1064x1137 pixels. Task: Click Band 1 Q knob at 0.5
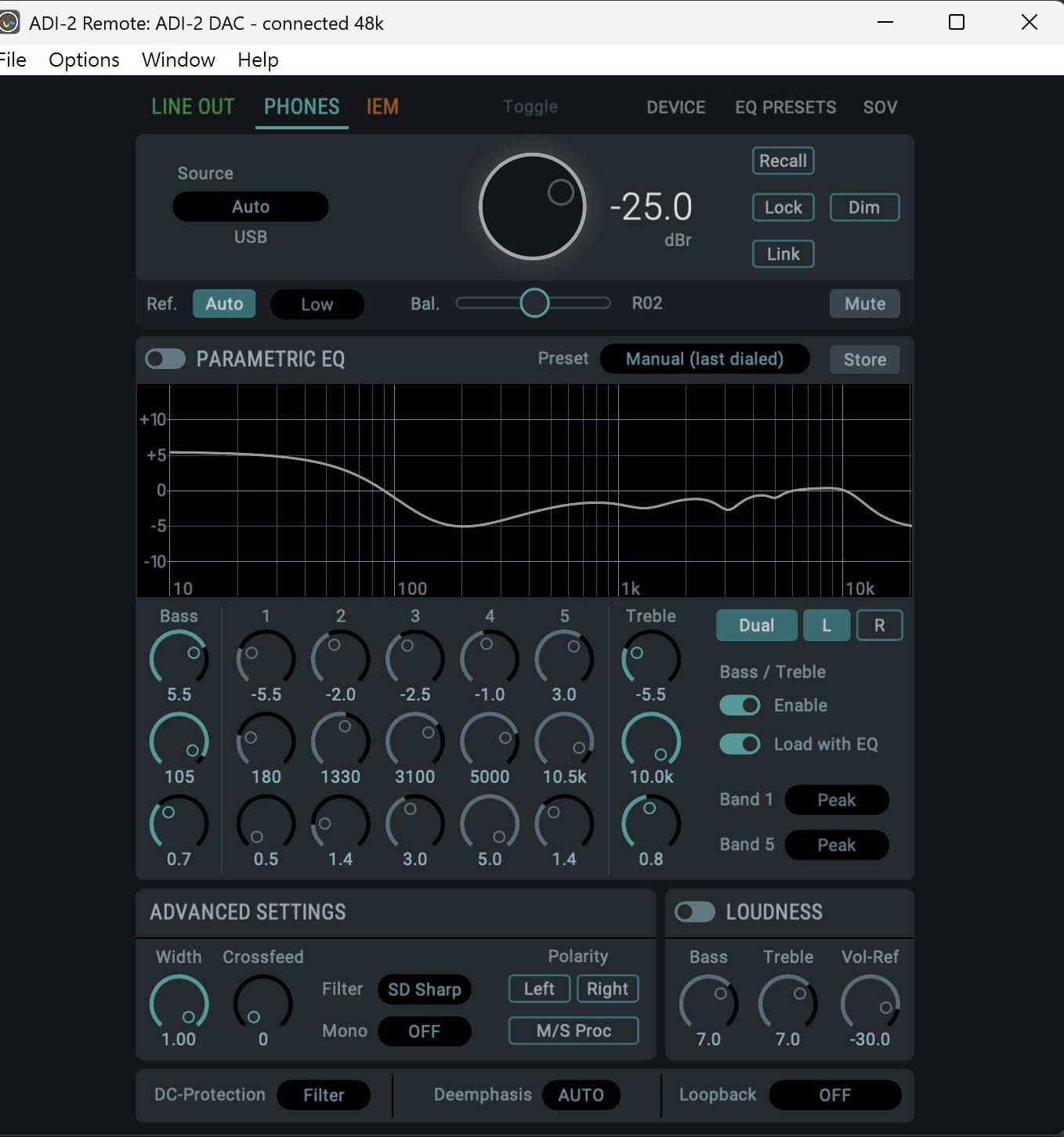point(266,823)
